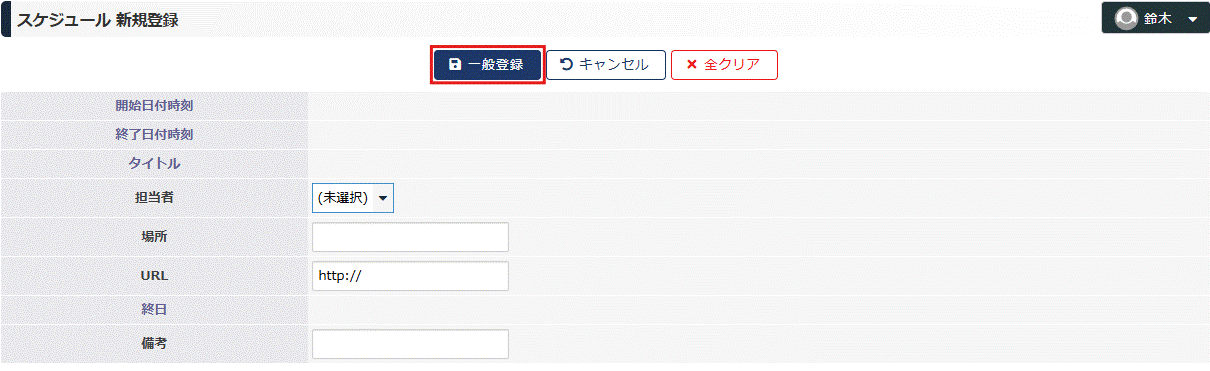1210x371 pixels.
Task: Open the 担当者 (未選択) dropdown
Action: [353, 198]
